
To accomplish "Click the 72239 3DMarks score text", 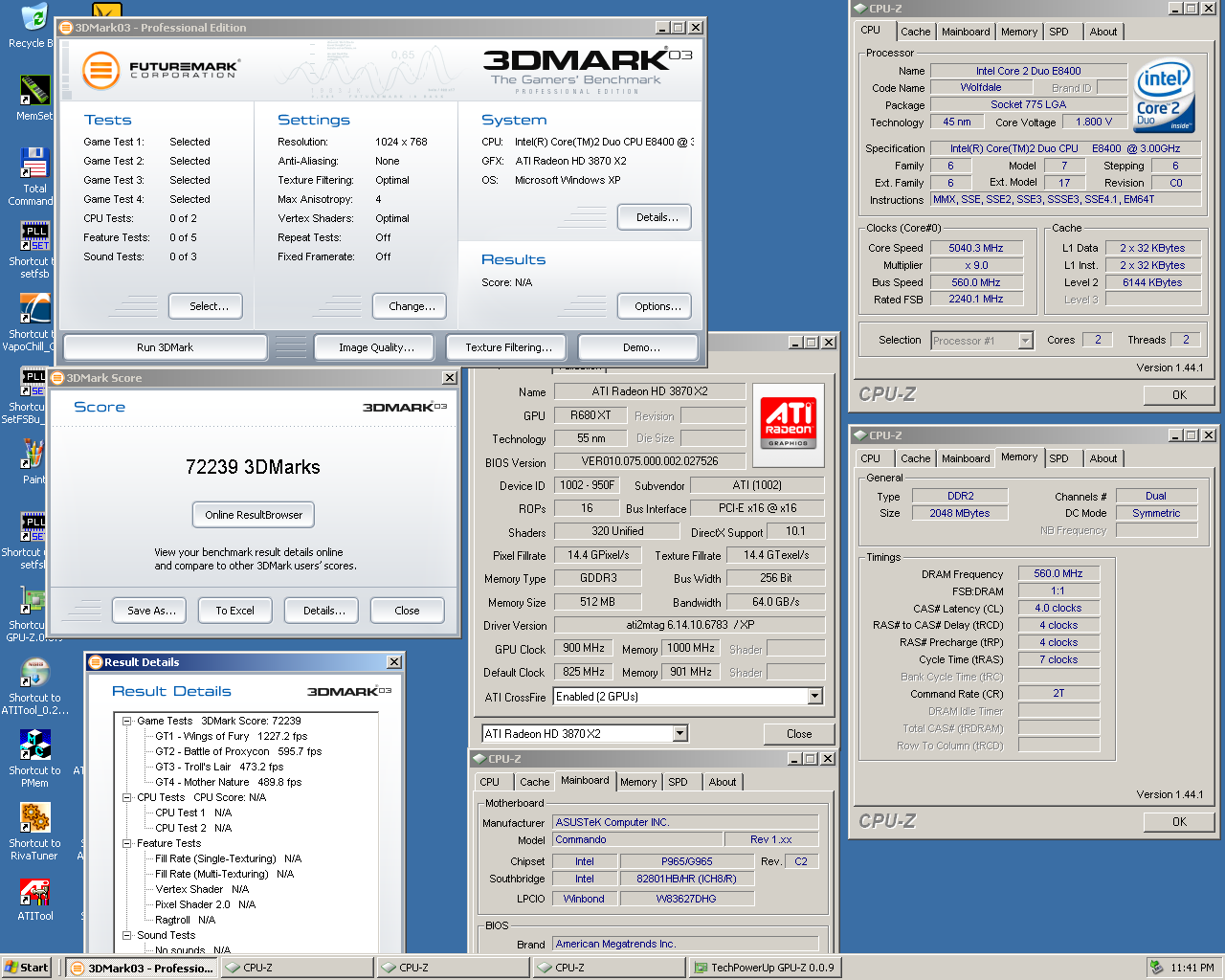I will (253, 467).
